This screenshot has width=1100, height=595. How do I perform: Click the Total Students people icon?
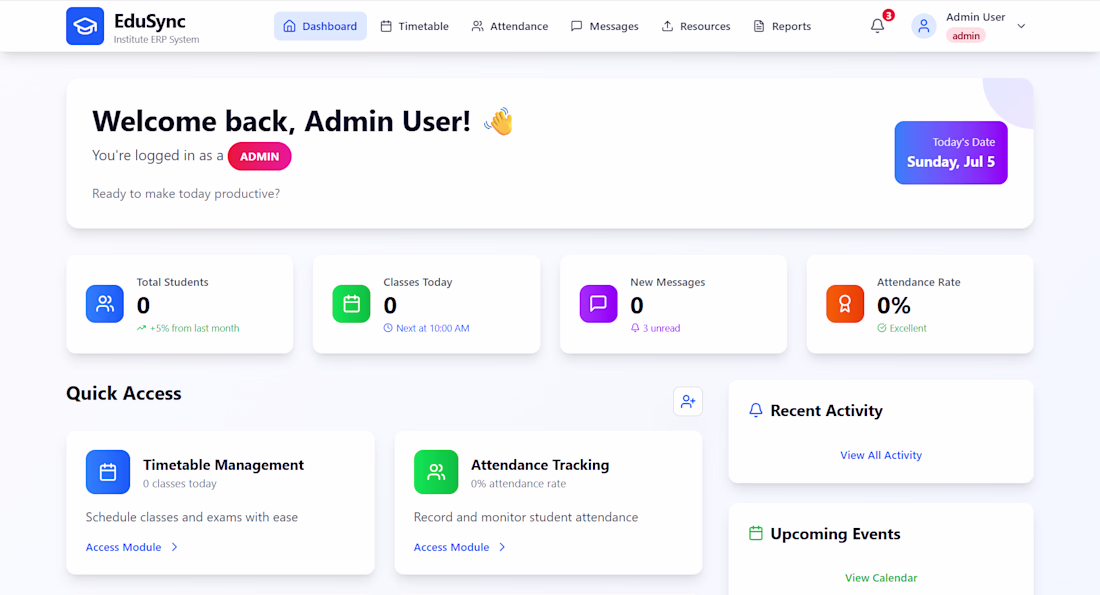(105, 304)
